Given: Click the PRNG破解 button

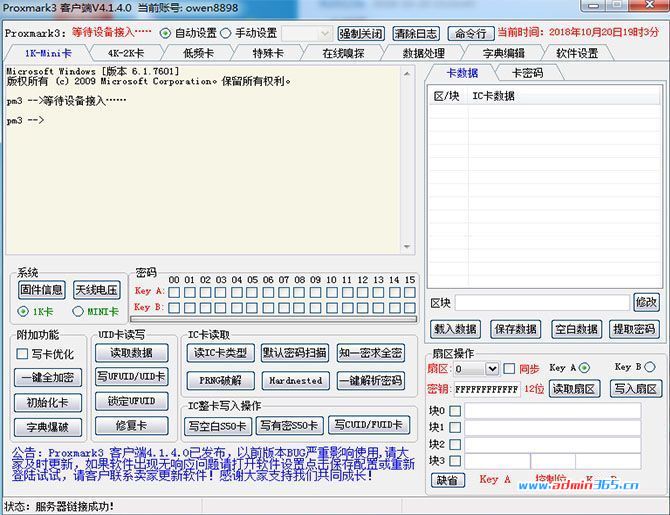Looking at the screenshot, I should (x=220, y=380).
